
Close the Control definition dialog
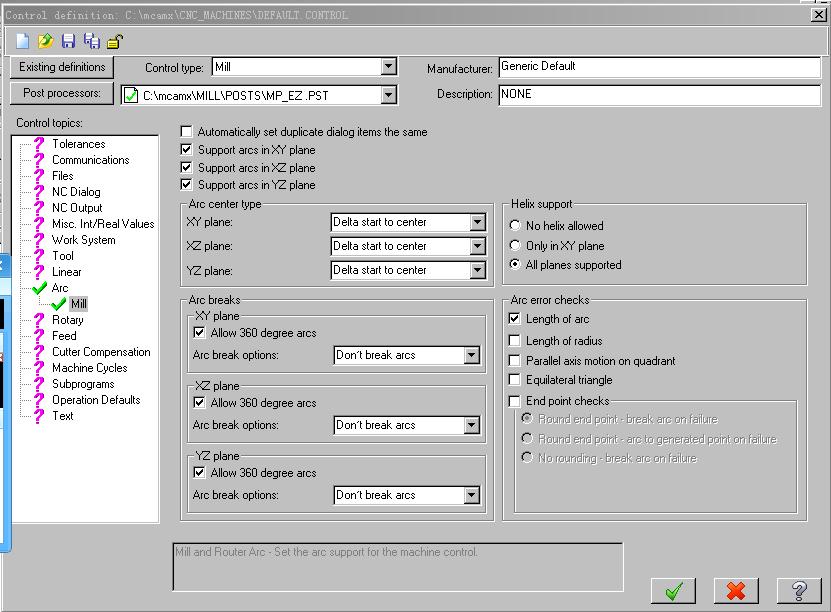coord(818,15)
